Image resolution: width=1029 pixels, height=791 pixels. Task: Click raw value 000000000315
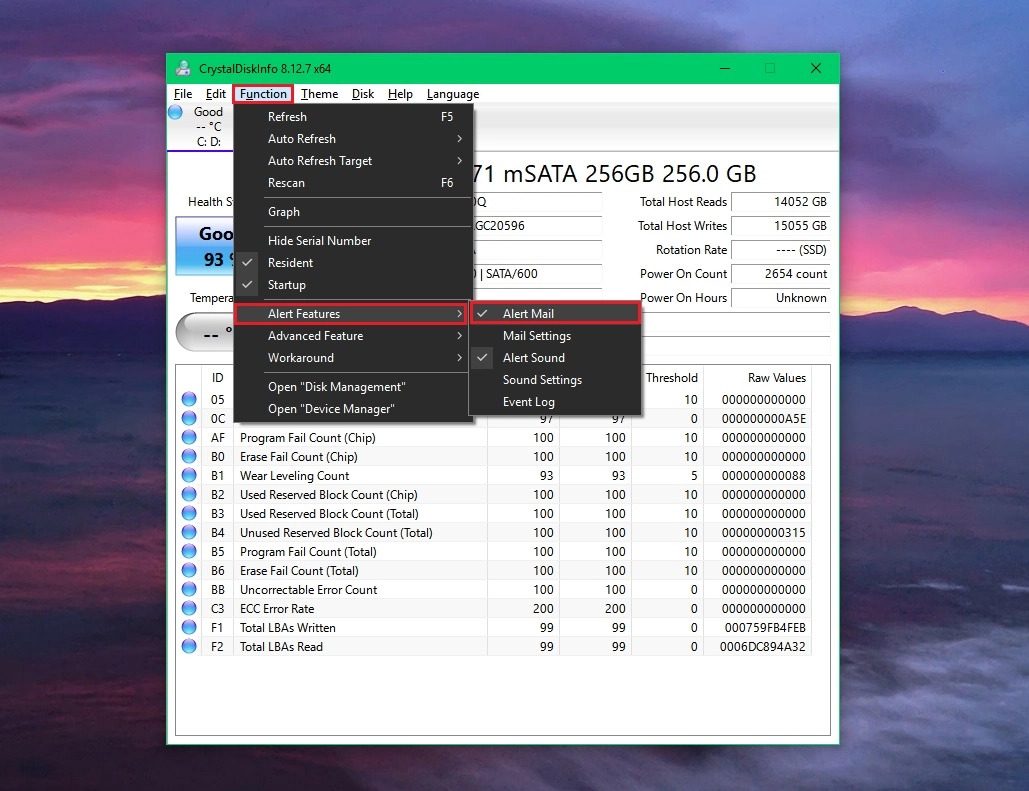click(763, 533)
